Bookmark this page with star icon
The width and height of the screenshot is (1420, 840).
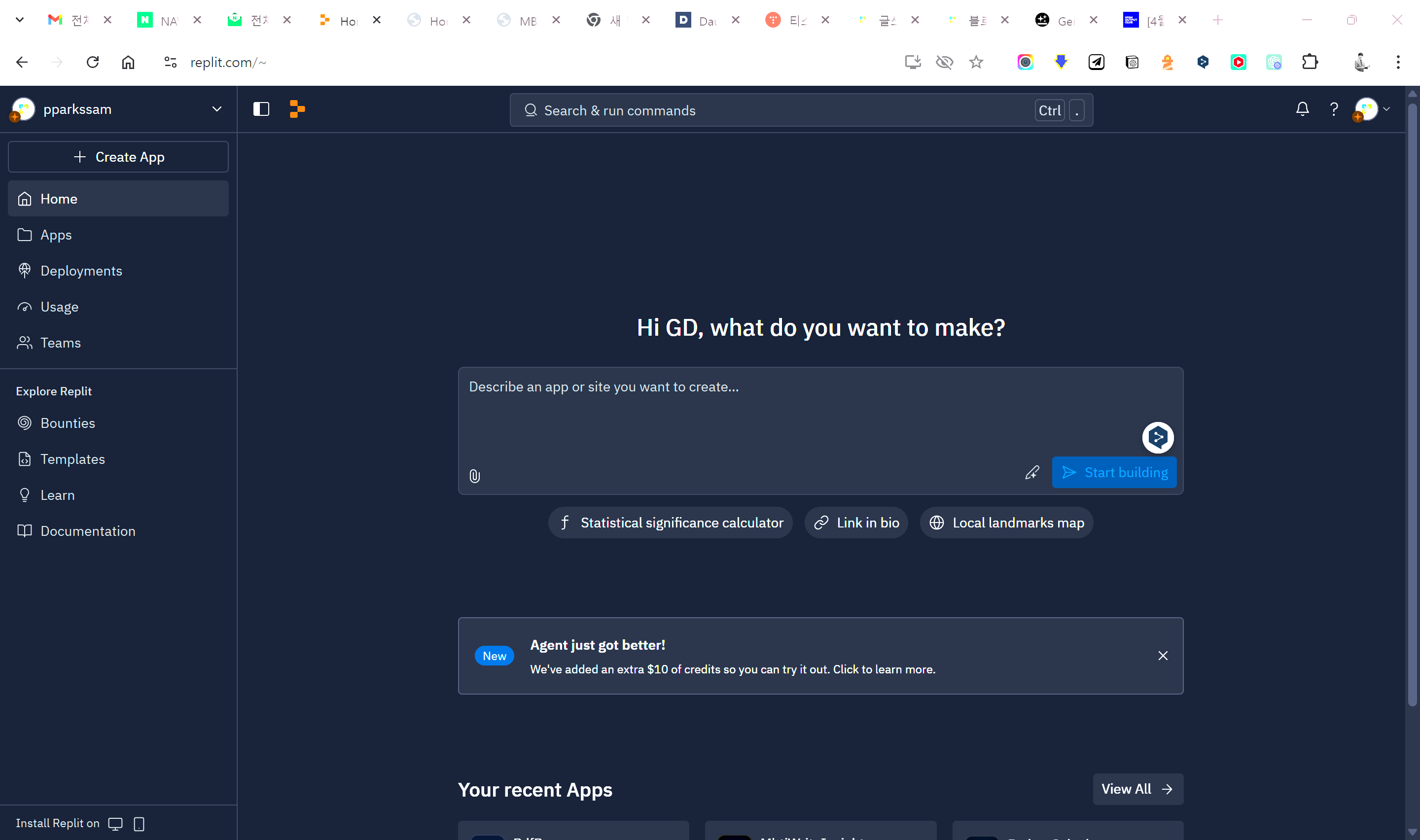[x=976, y=62]
